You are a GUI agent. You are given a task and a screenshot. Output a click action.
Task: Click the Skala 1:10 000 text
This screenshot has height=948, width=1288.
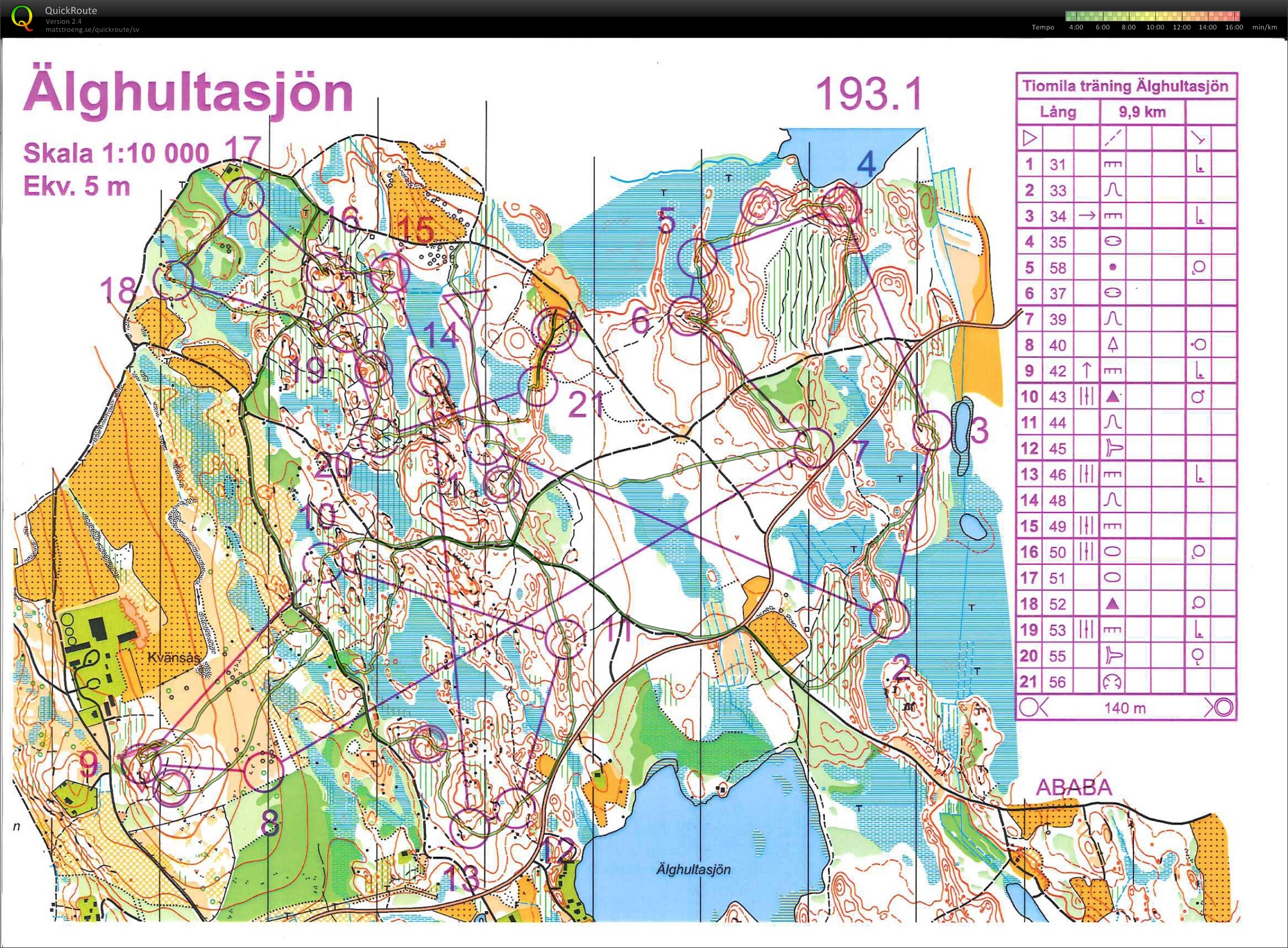click(116, 153)
